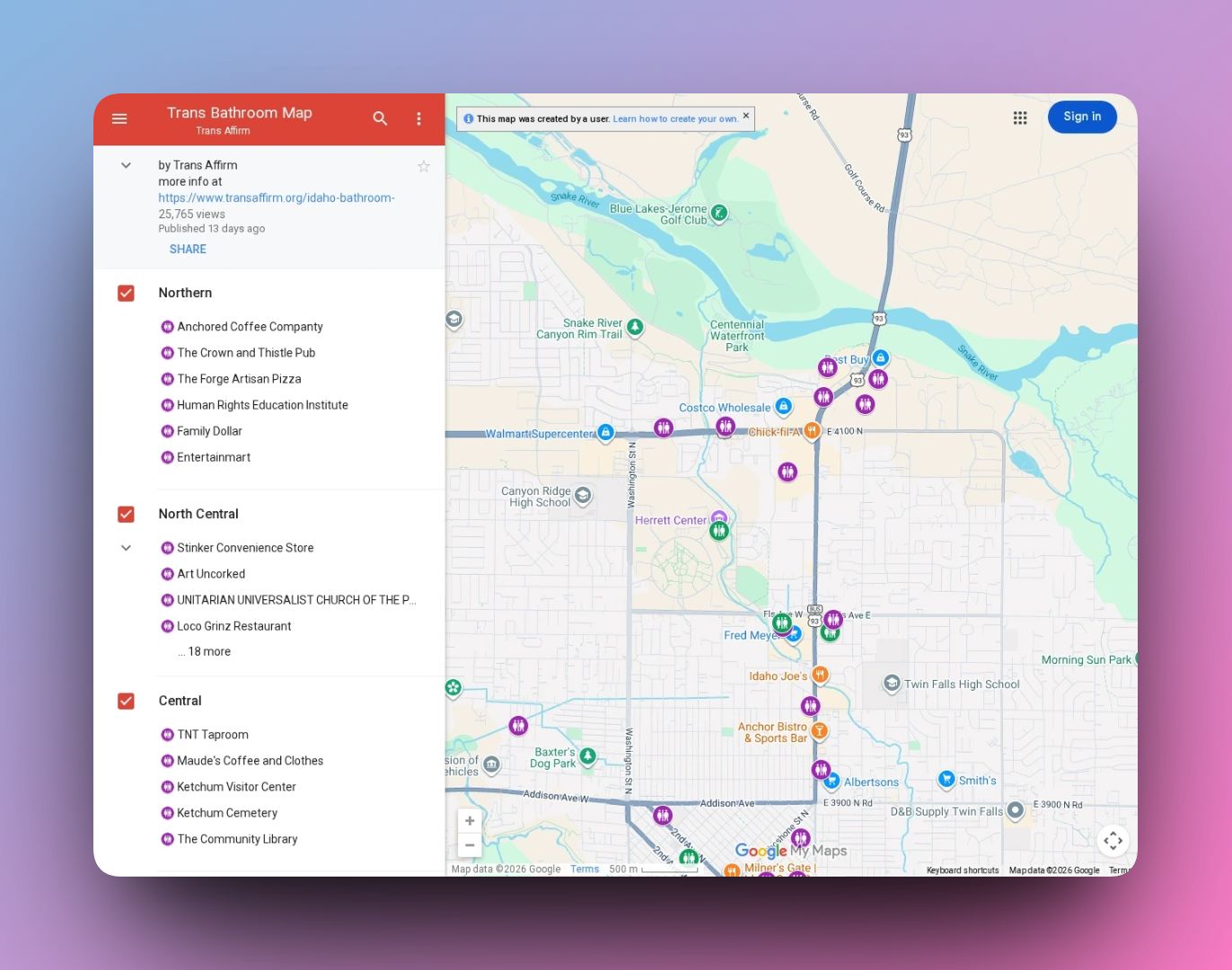Select The Community Library entry
1232x970 pixels.
pos(228,839)
